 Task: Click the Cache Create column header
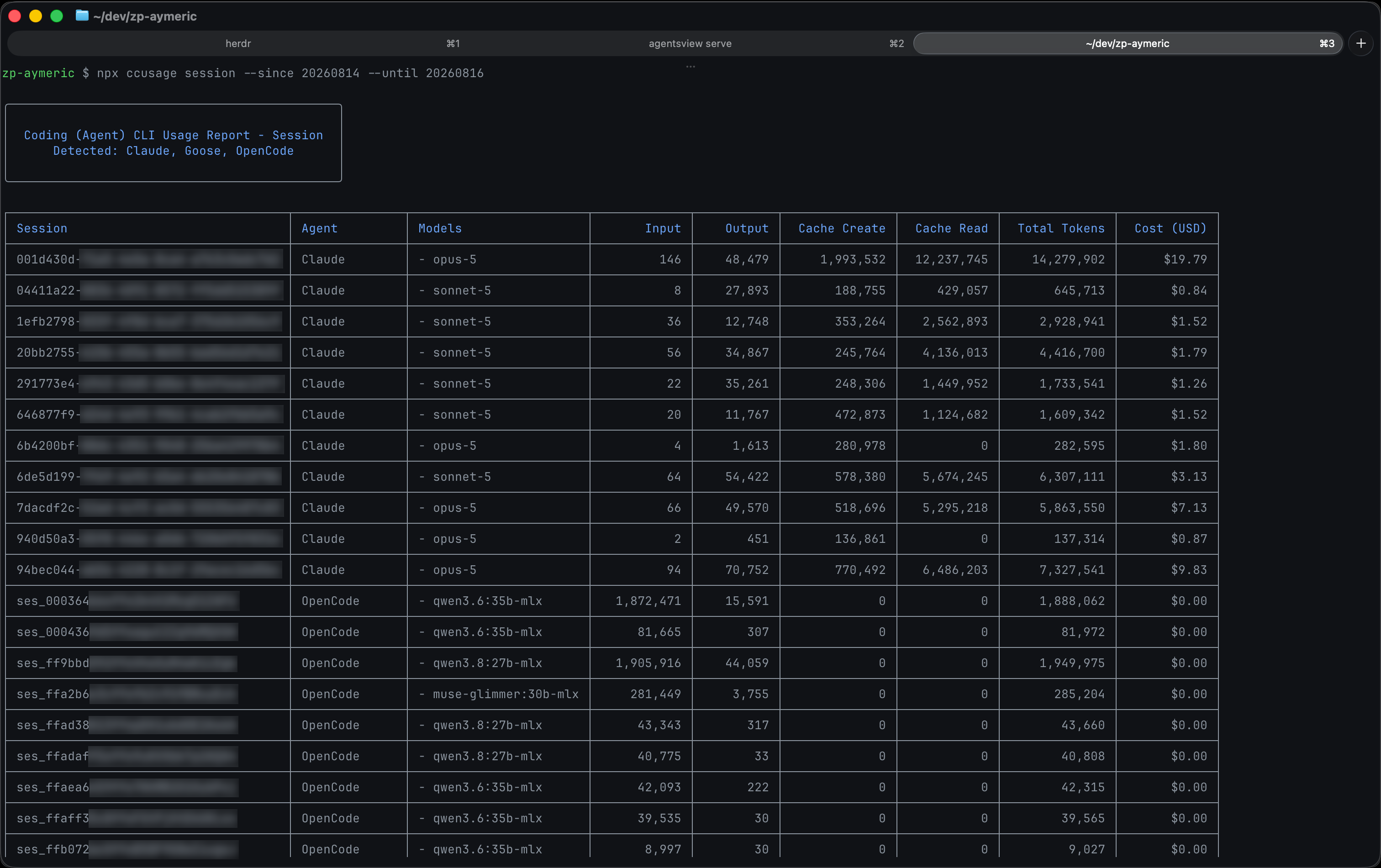842,228
